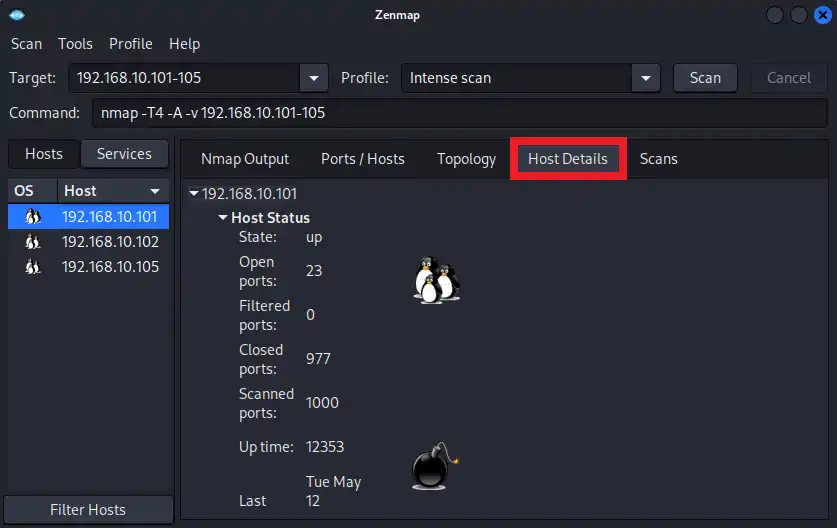
Task: Click the 'Closed ports:' label
Action: pos(261,359)
